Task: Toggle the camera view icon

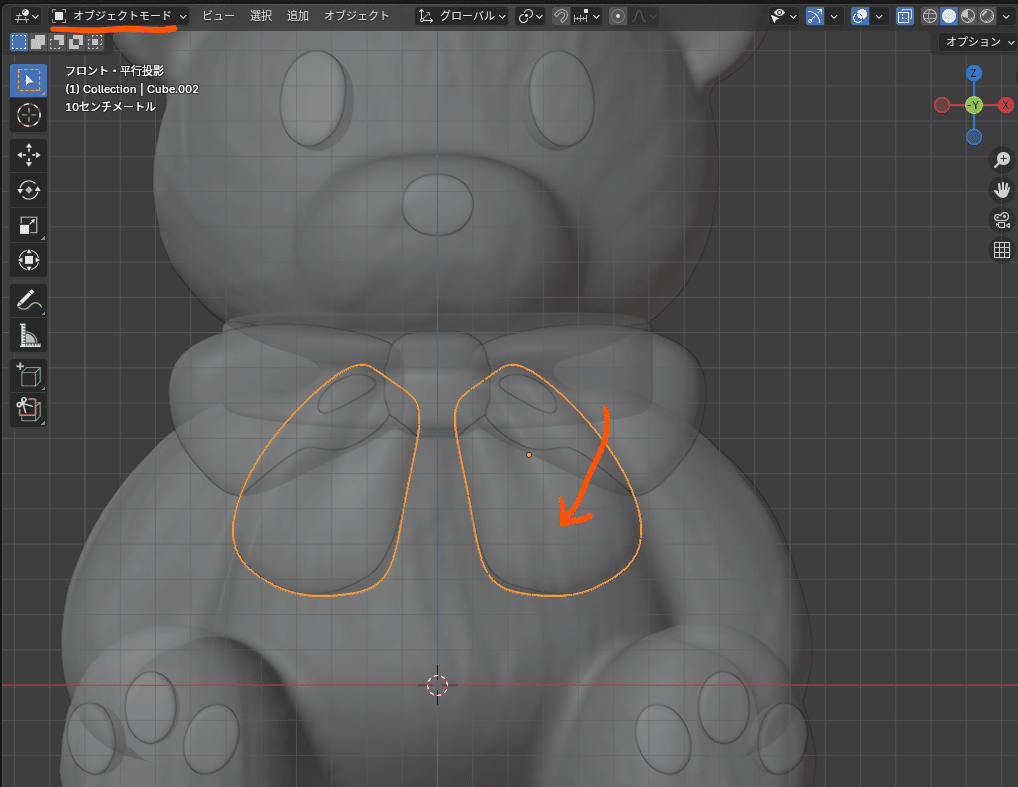Action: point(1002,220)
